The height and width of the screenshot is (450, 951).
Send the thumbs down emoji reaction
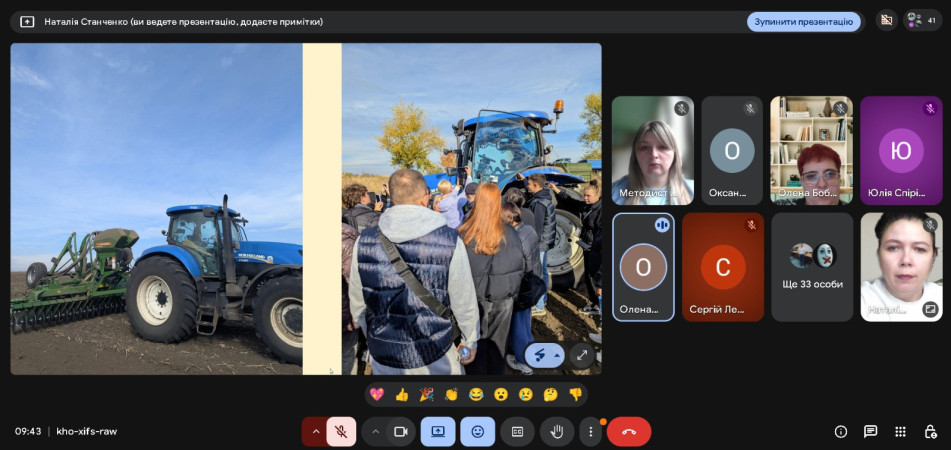[575, 394]
